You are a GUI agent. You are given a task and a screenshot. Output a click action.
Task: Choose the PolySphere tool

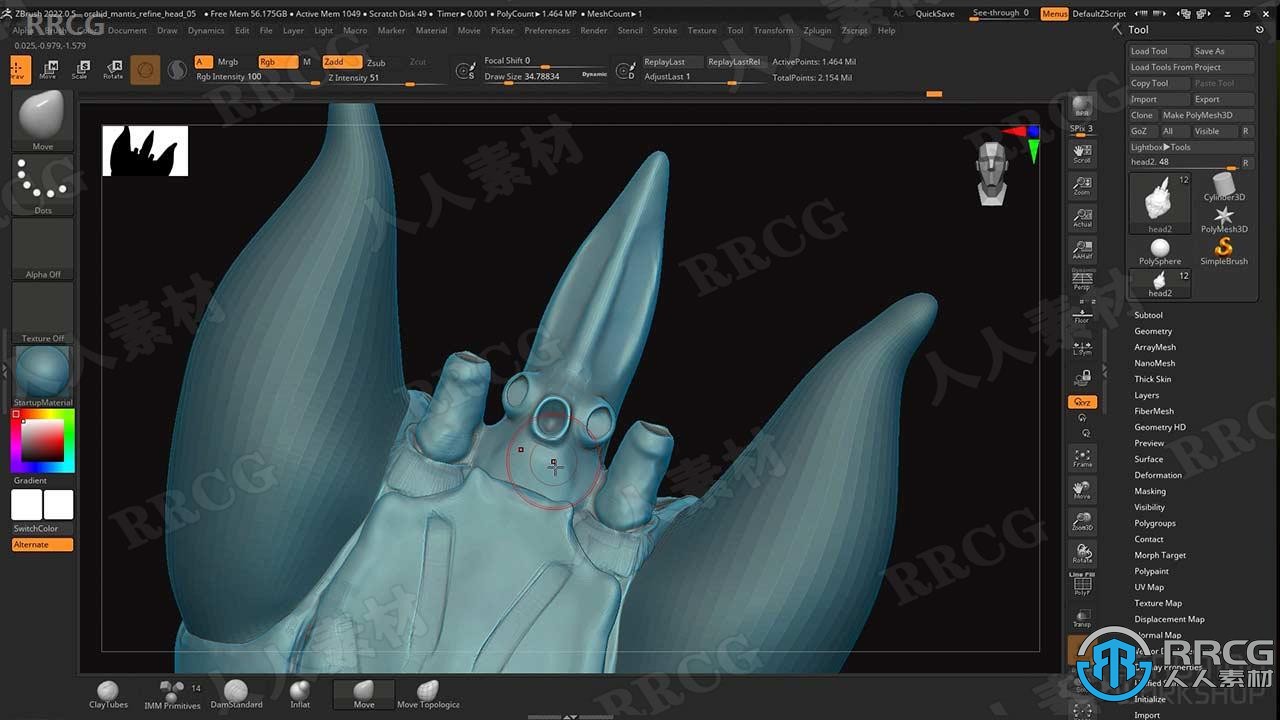1160,251
